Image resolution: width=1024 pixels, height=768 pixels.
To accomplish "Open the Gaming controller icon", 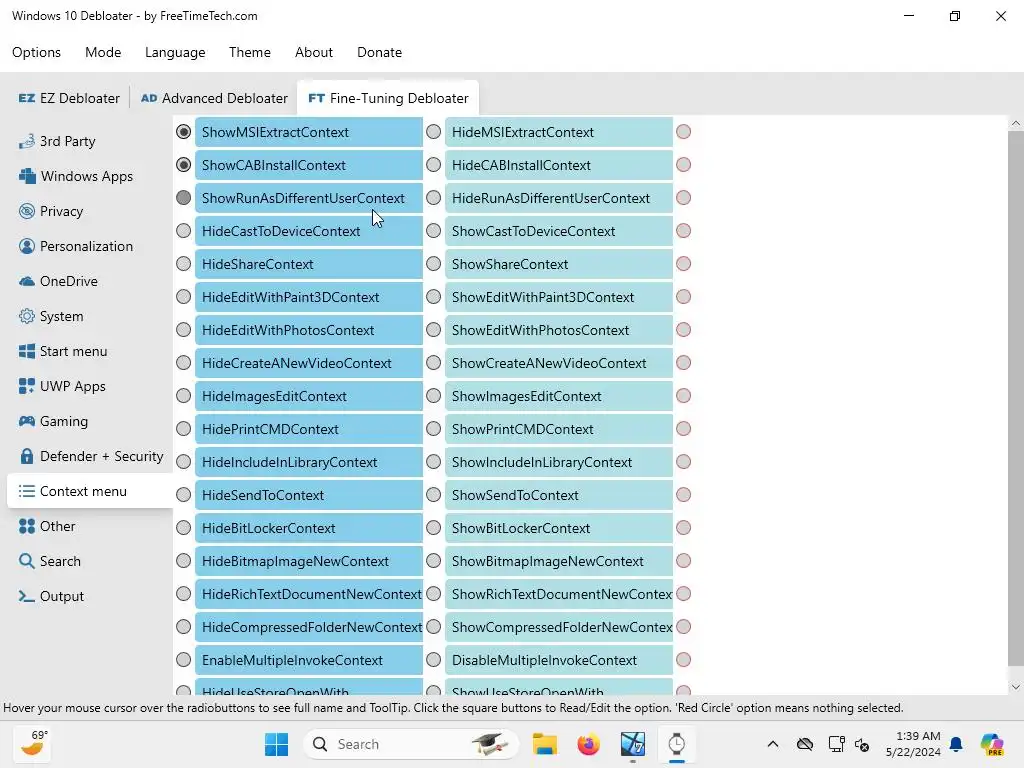I will pyautogui.click(x=27, y=421).
